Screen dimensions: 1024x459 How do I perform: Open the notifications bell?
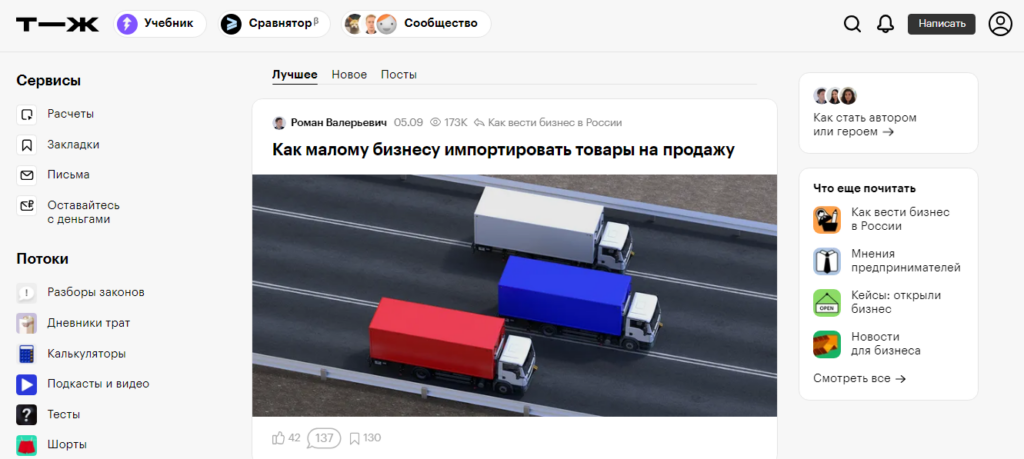click(885, 24)
